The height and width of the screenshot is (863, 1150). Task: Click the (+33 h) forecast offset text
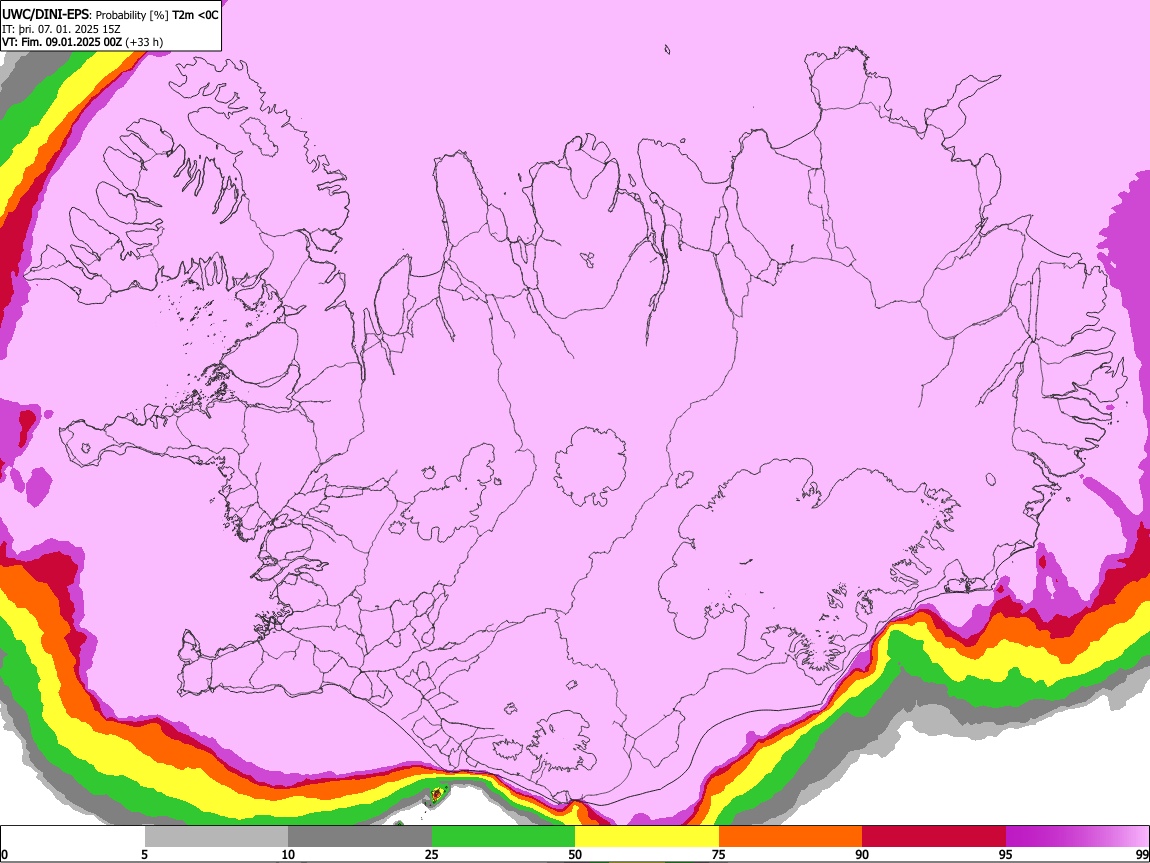144,42
